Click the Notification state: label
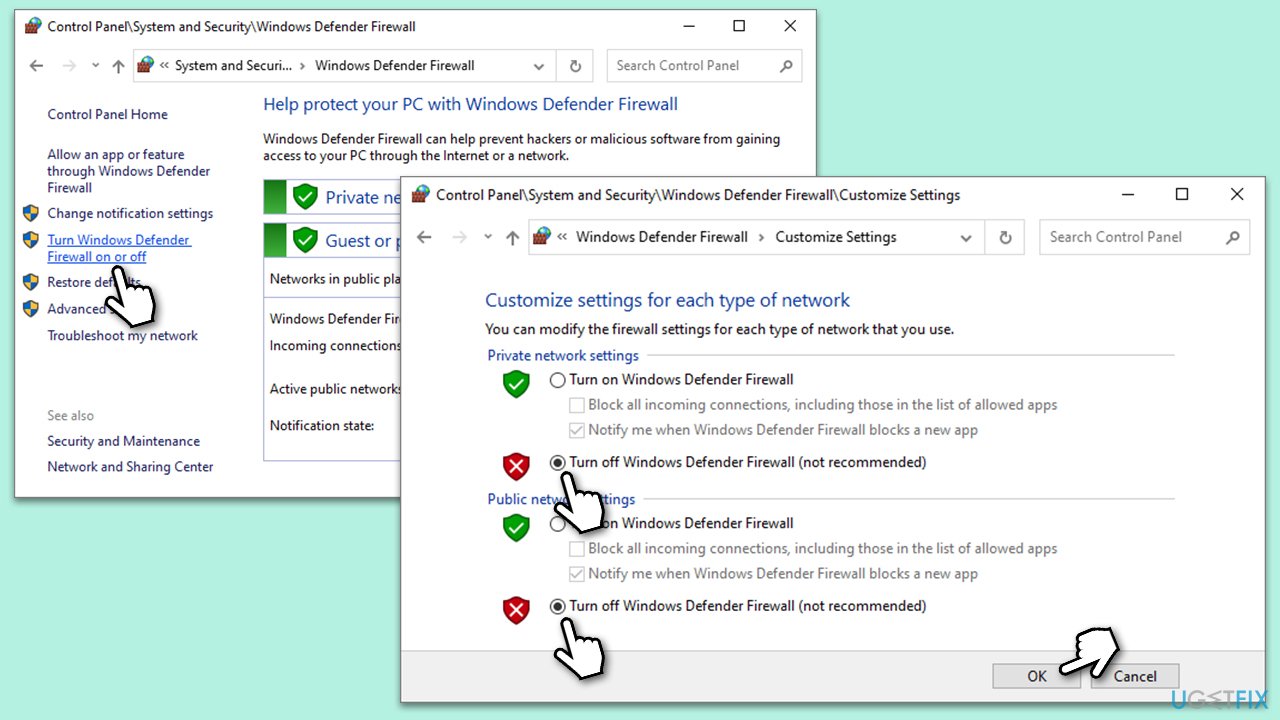 (x=322, y=425)
